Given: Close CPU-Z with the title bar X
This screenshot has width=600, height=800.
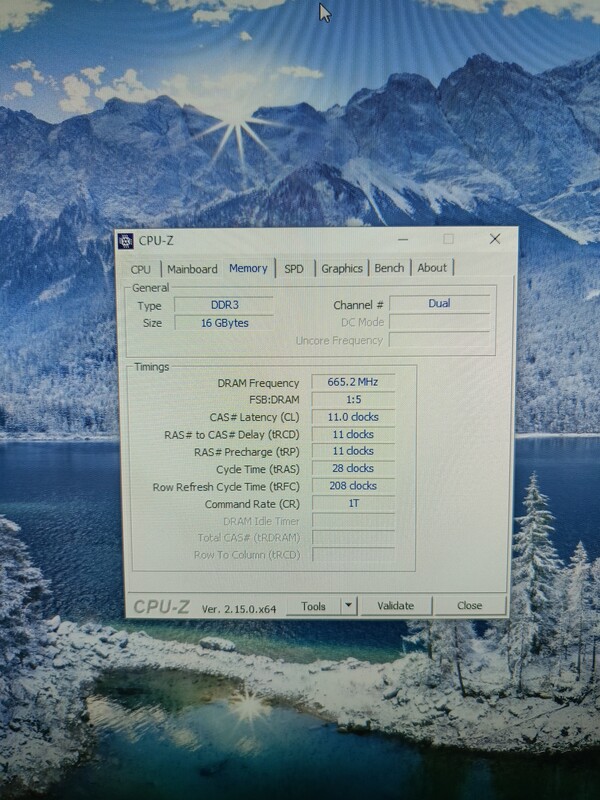Looking at the screenshot, I should point(495,239).
